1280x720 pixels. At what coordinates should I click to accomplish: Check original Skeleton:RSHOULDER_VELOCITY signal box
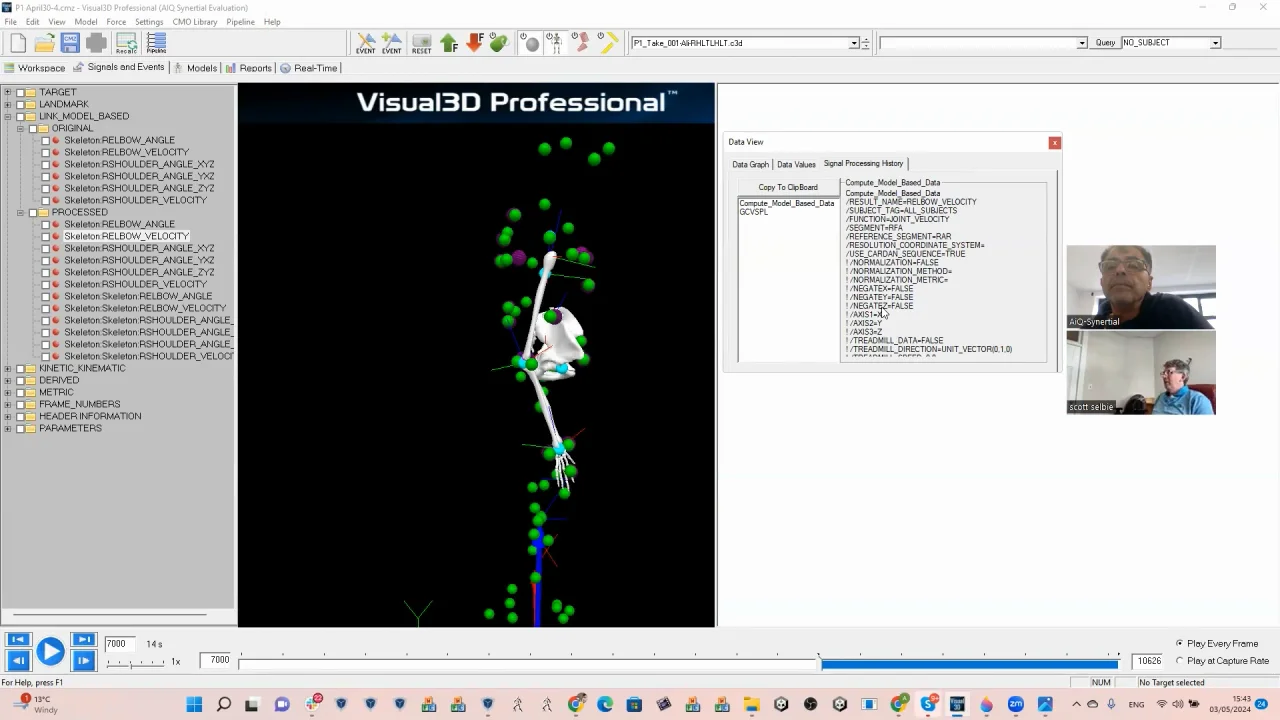coord(45,200)
